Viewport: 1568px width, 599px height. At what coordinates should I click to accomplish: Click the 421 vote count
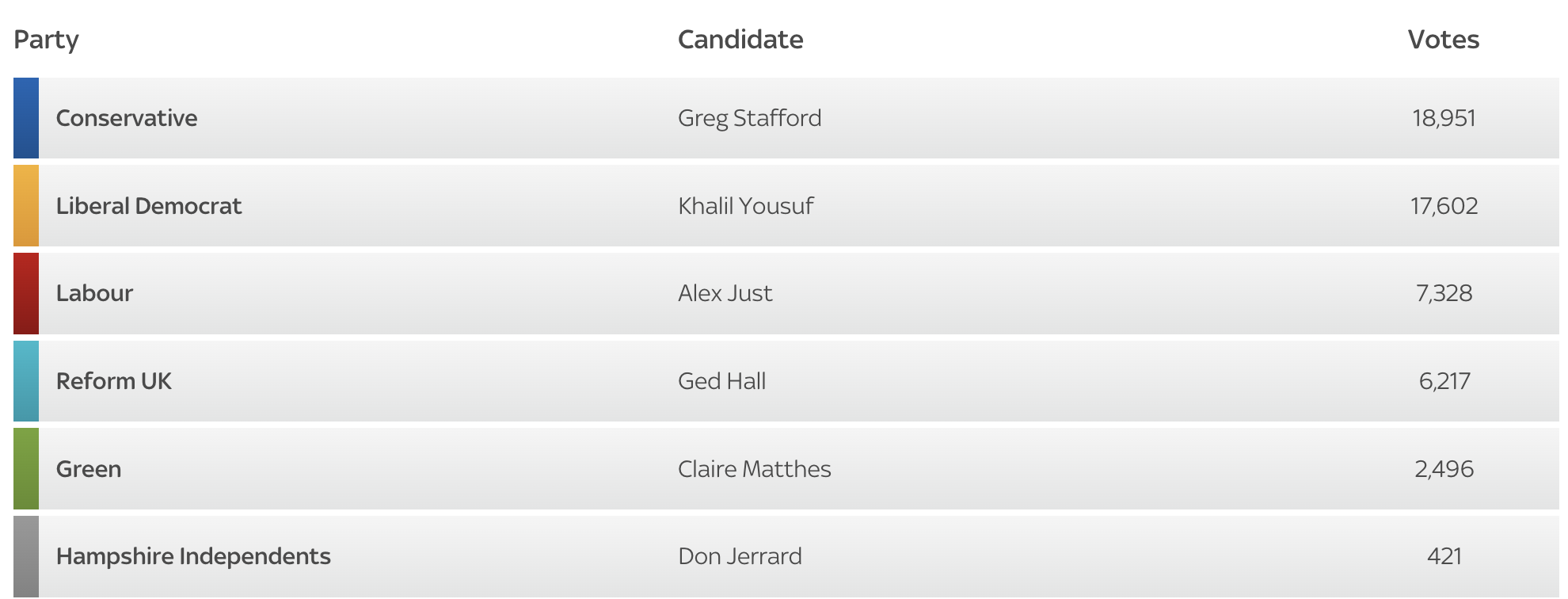1444,556
